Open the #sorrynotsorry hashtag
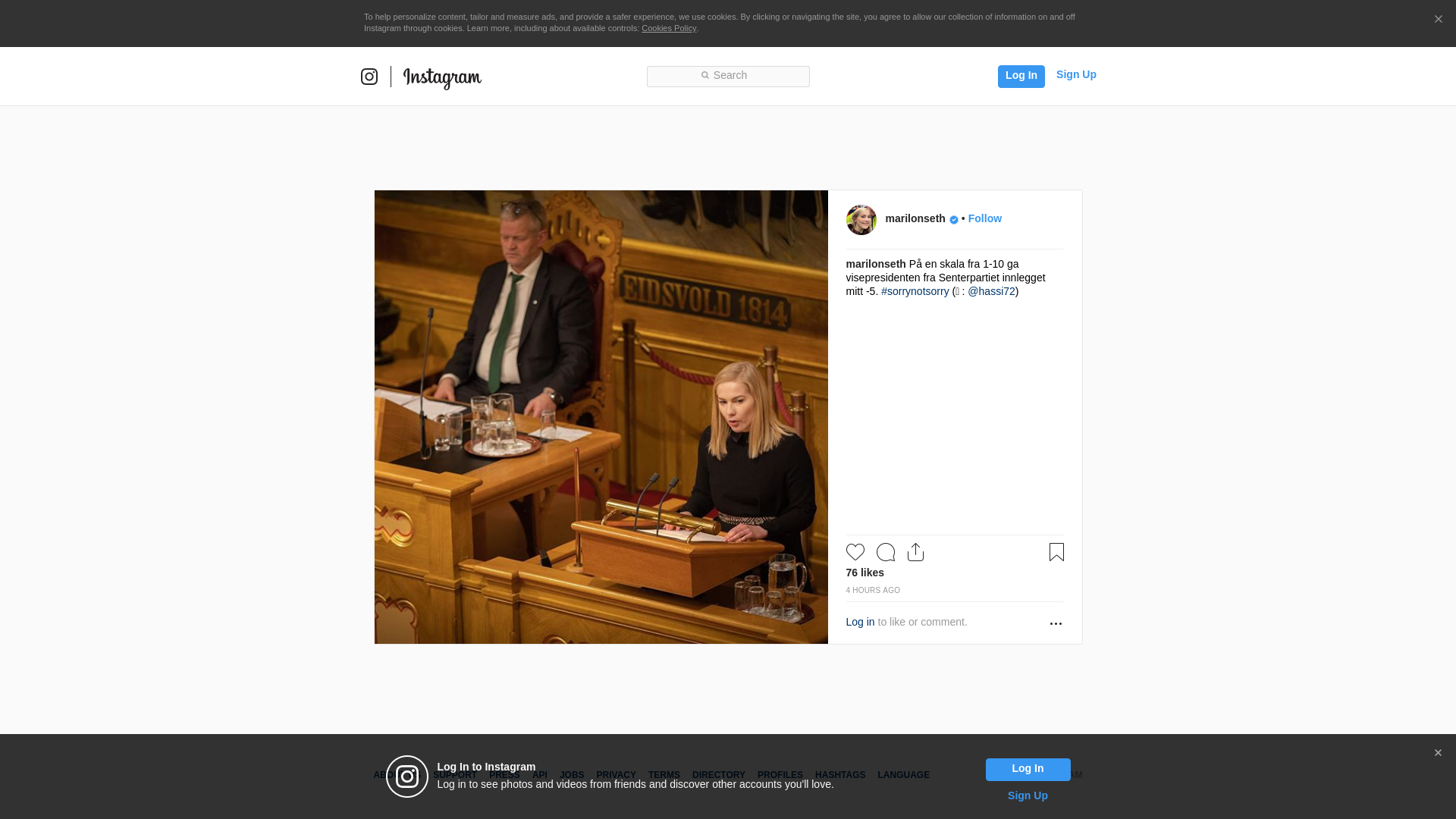Image resolution: width=1456 pixels, height=819 pixels. 915,291
